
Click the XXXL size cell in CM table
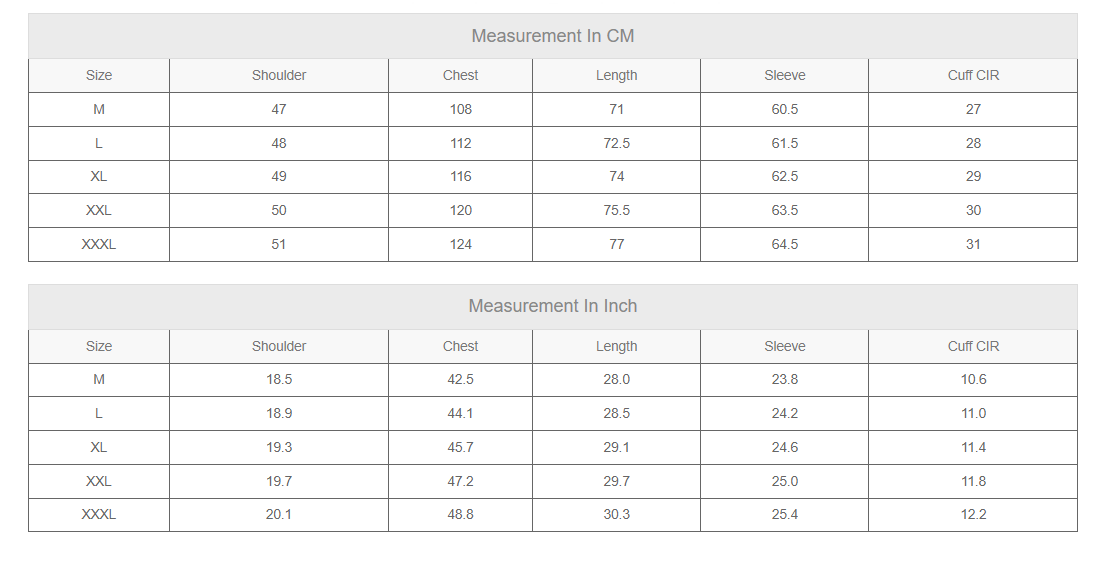tap(99, 244)
